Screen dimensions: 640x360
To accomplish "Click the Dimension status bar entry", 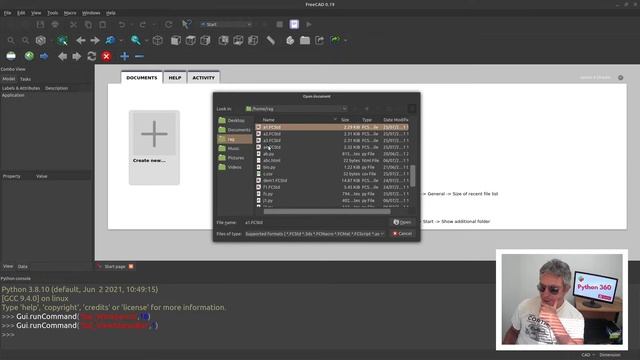I will tap(610, 355).
